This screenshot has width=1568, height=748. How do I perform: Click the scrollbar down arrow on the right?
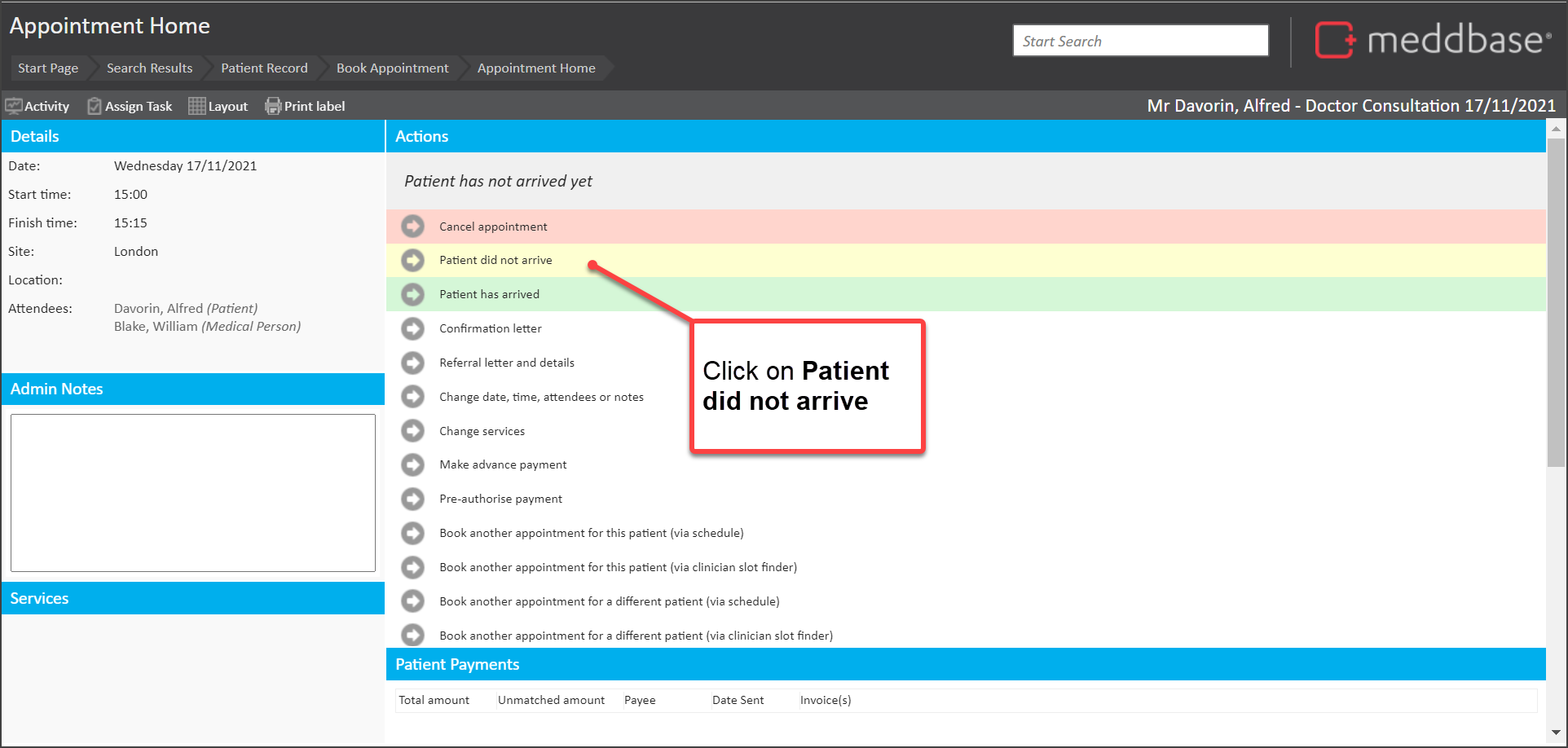point(1556,733)
